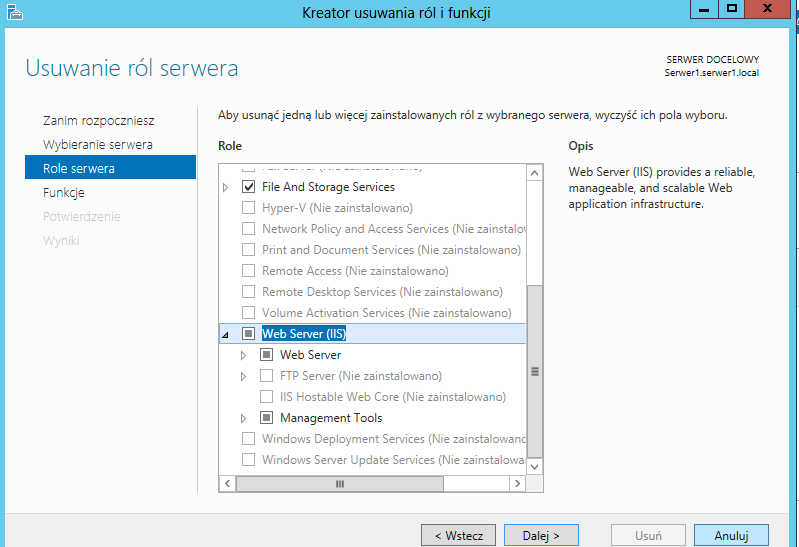Go to Wybieranie serwera step

pos(97,145)
